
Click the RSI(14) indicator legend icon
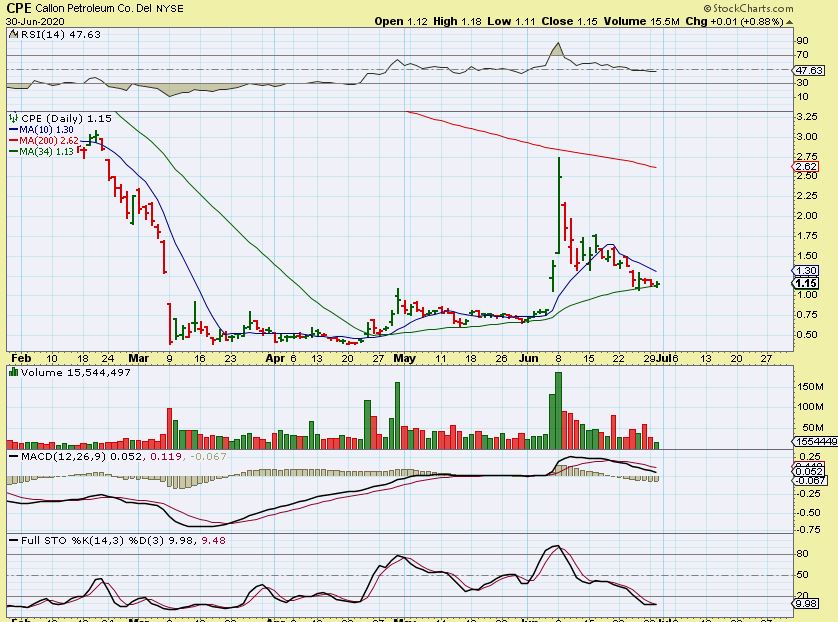13,34
